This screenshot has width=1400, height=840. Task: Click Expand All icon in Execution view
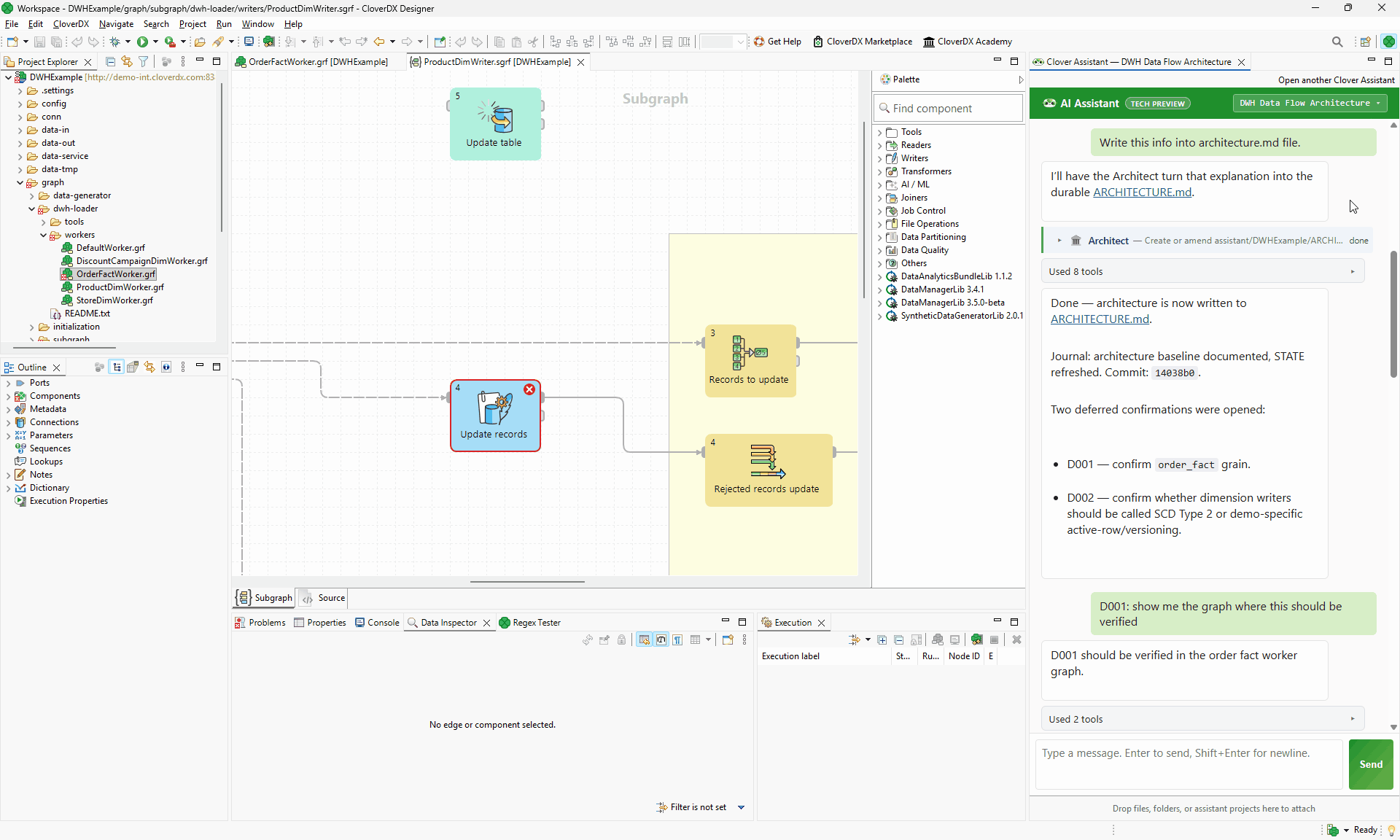click(882, 640)
